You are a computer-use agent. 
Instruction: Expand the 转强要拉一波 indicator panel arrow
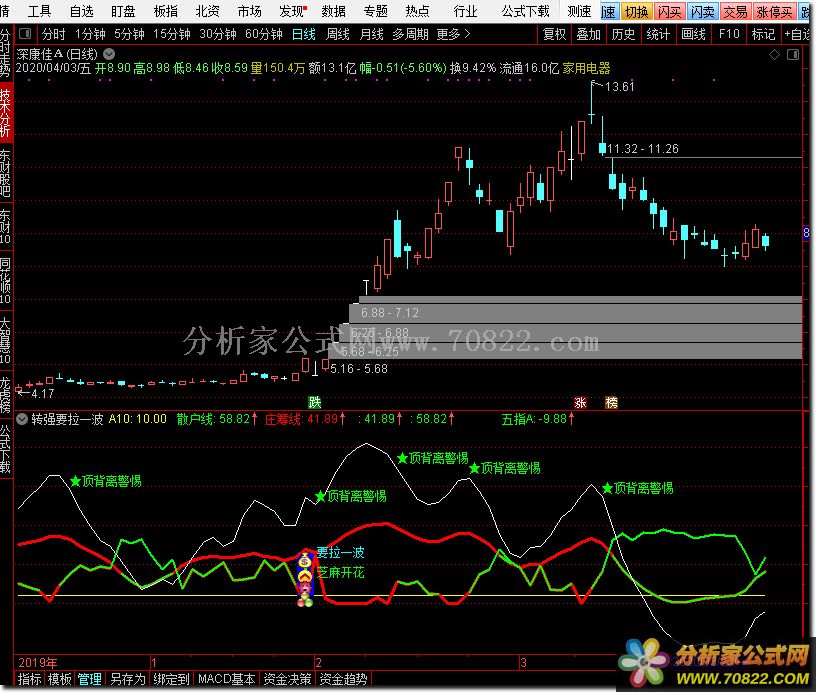click(23, 419)
